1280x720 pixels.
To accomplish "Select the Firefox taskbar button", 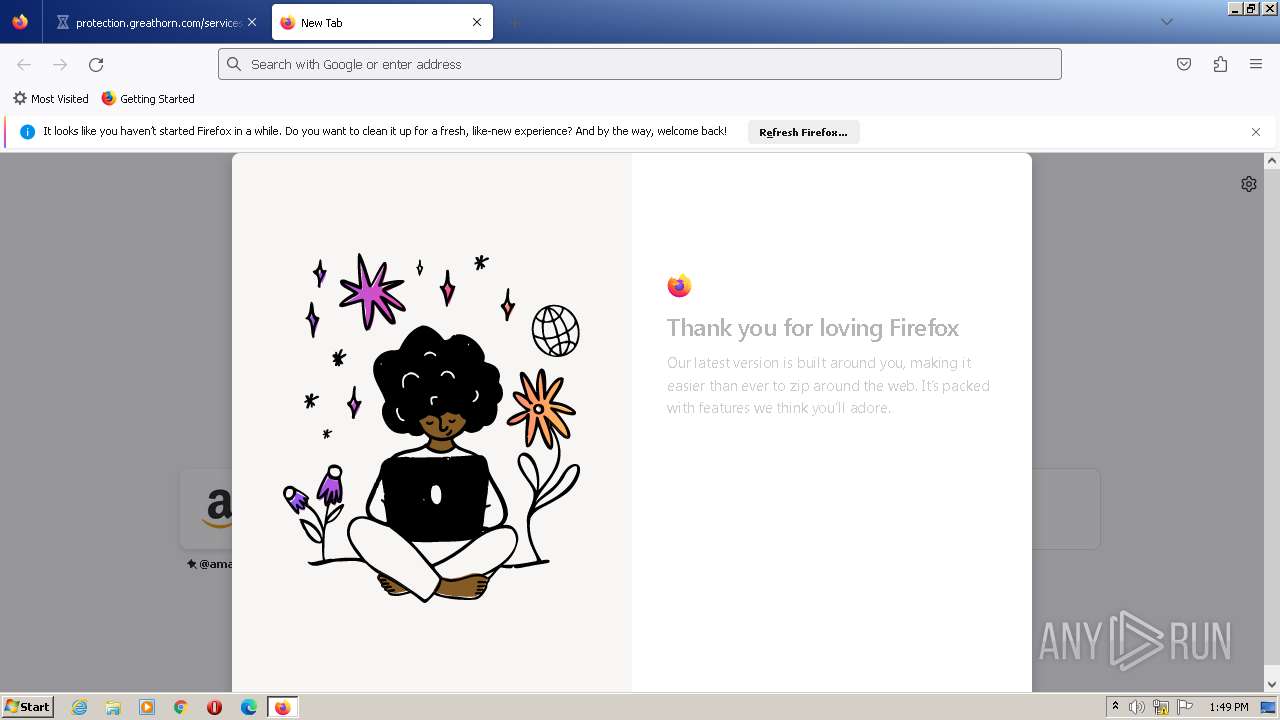I will pyautogui.click(x=283, y=707).
